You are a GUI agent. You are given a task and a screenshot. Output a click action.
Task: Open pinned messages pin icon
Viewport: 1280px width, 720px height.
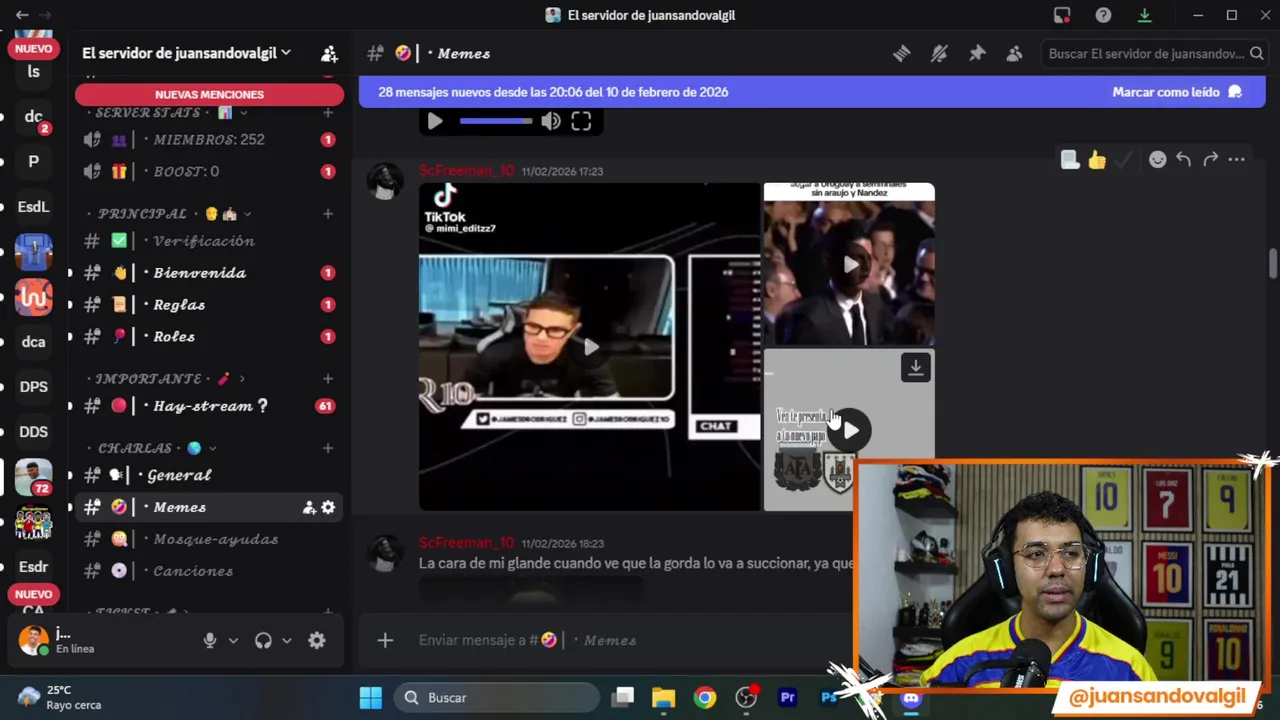[977, 54]
